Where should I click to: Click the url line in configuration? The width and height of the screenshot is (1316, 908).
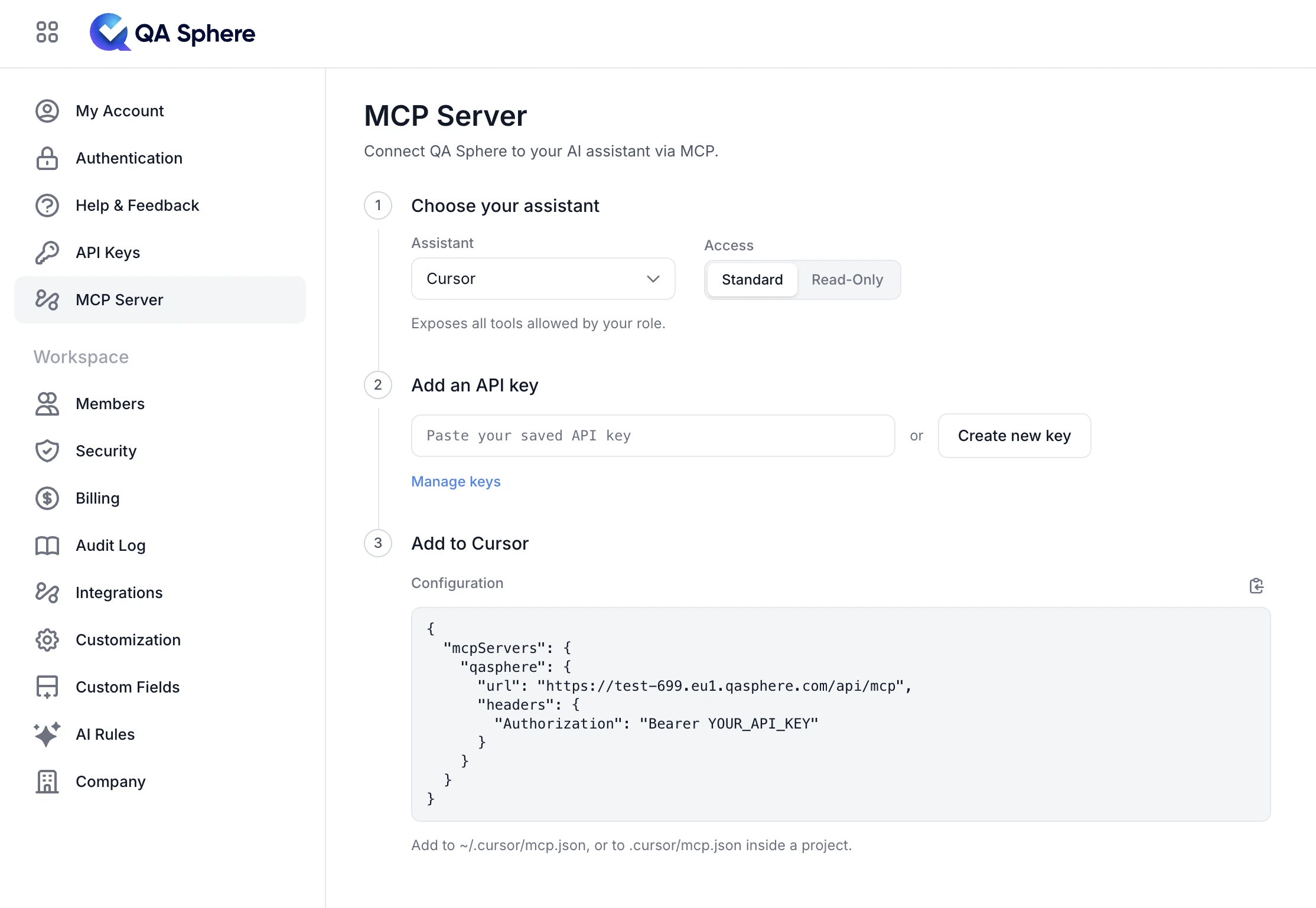click(695, 686)
